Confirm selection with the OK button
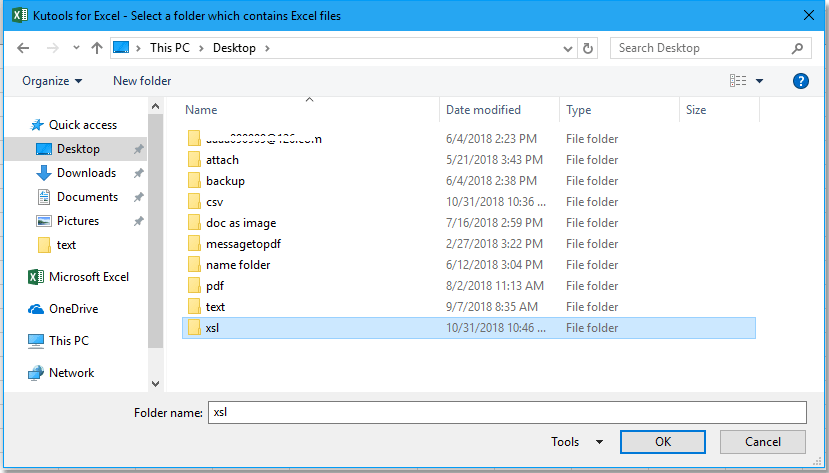Image resolution: width=829 pixels, height=473 pixels. point(662,442)
